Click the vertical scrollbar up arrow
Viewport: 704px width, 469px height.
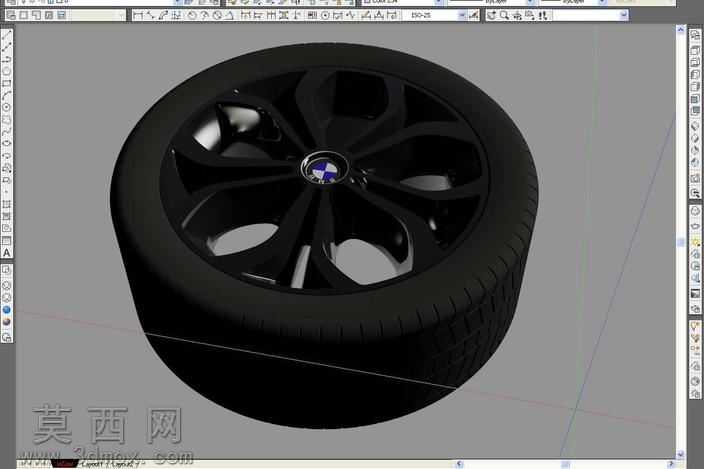(x=680, y=30)
